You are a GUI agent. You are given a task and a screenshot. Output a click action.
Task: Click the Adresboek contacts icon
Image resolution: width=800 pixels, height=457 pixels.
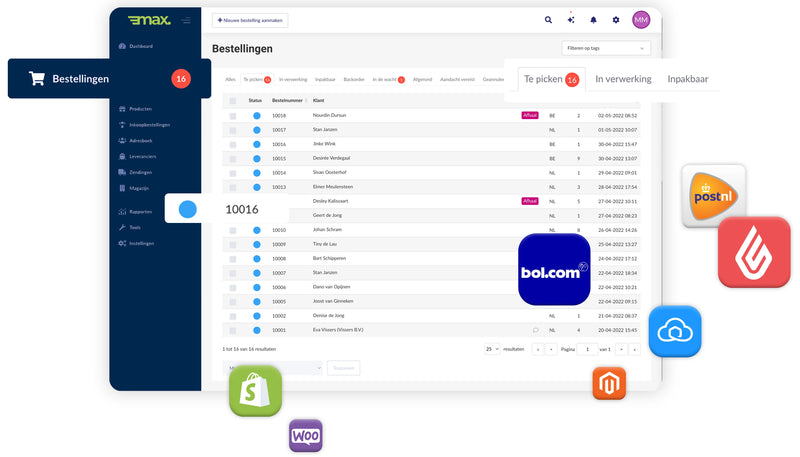click(122, 140)
